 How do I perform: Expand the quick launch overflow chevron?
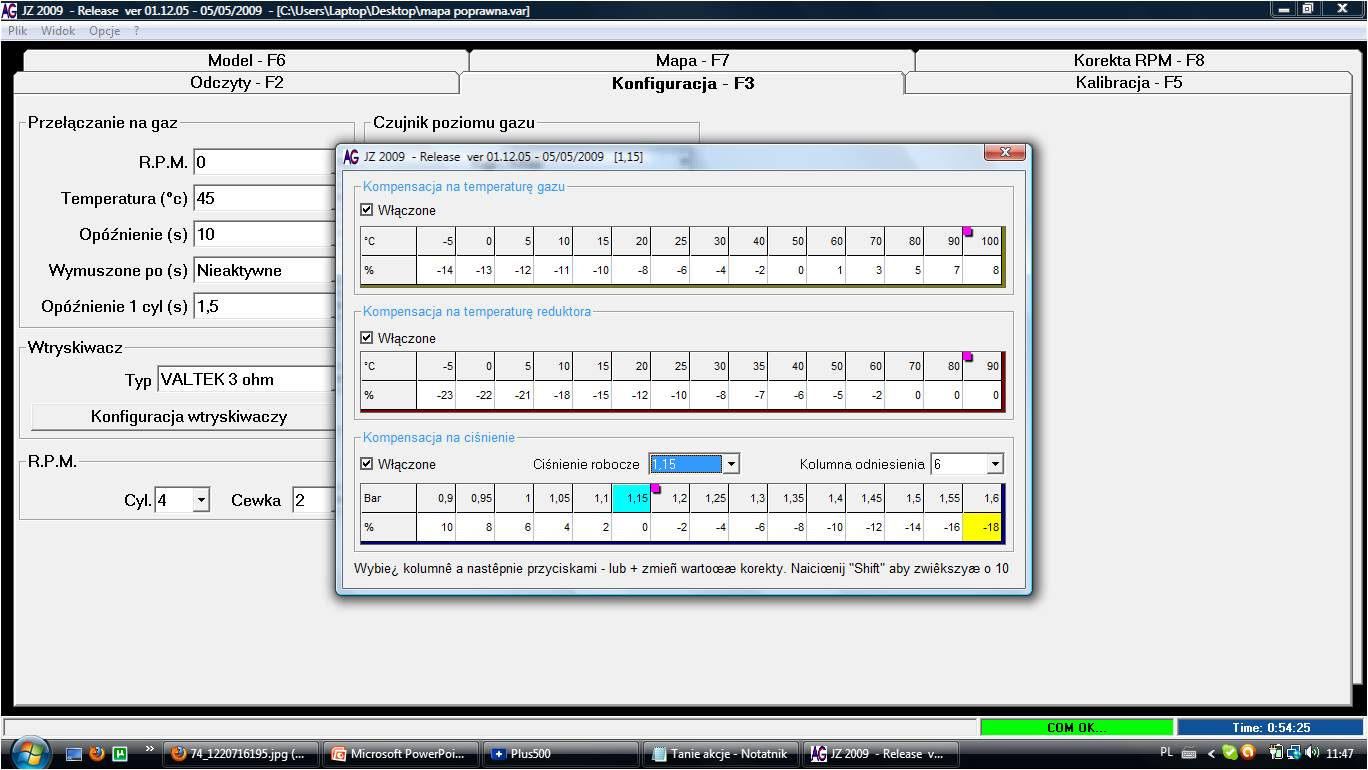pos(150,749)
